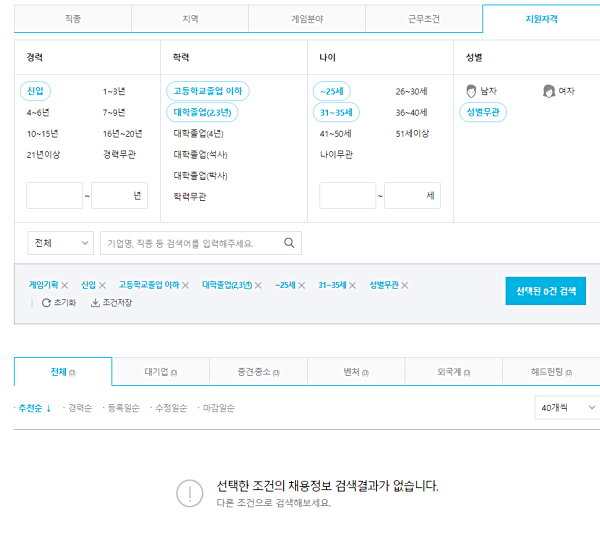Viewport: 600px width, 535px height.
Task: Sort results by 수정일순
Action: pyautogui.click(x=171, y=408)
